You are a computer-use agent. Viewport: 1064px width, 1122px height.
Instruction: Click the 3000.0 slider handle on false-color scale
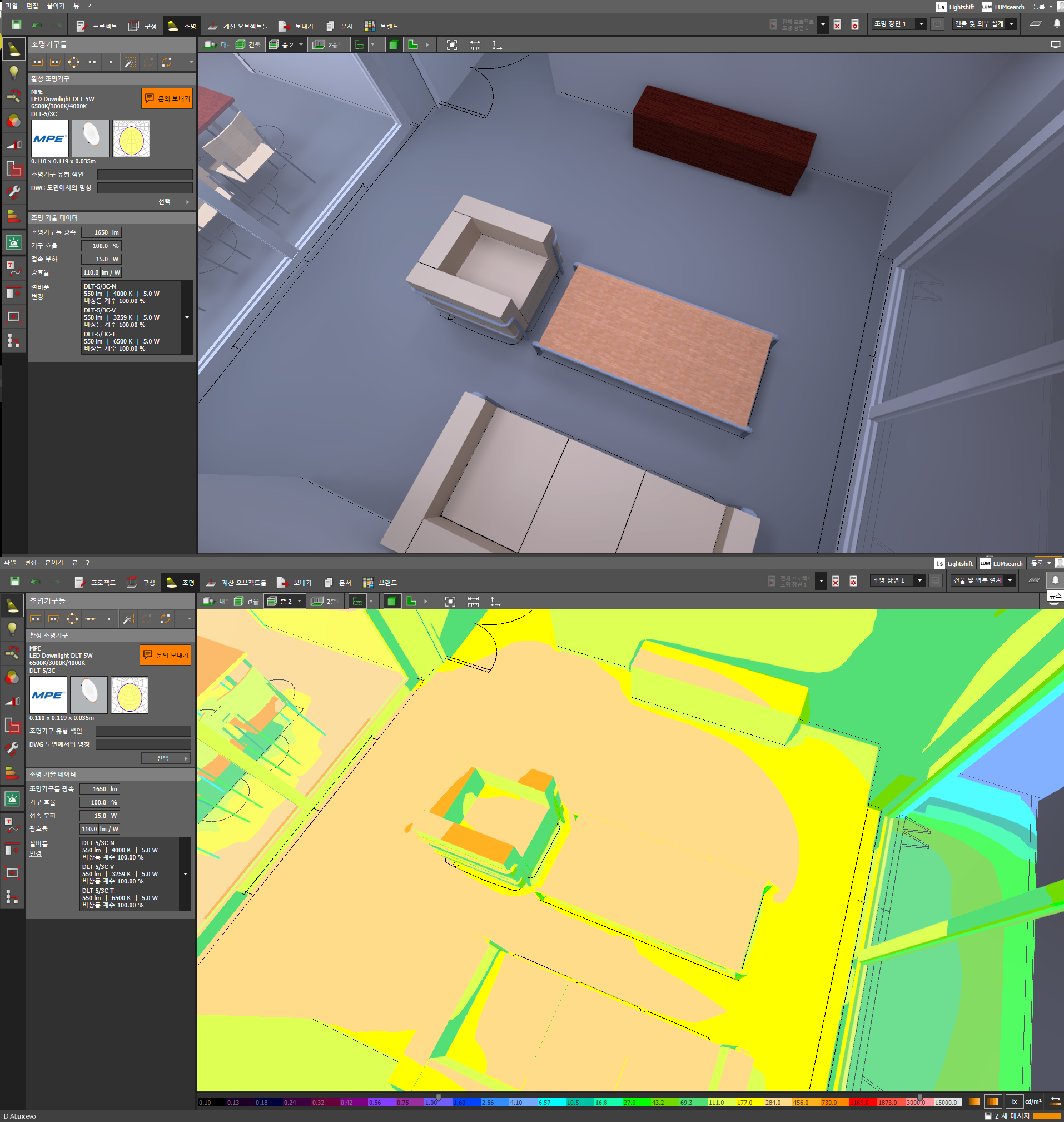pos(919,1097)
